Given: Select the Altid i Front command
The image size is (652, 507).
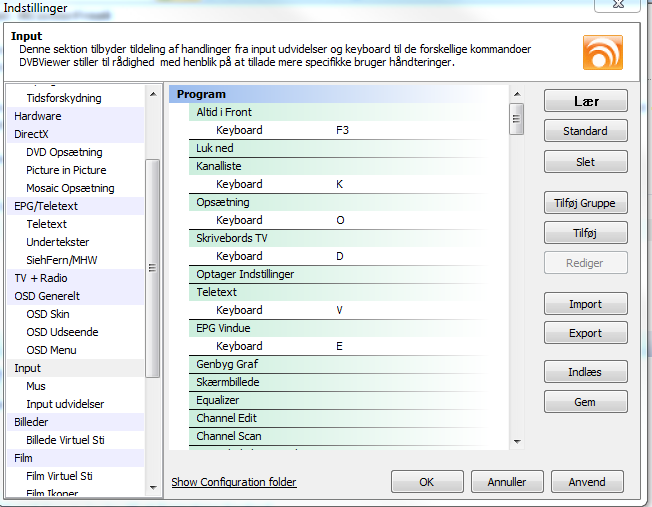Looking at the screenshot, I should point(348,112).
